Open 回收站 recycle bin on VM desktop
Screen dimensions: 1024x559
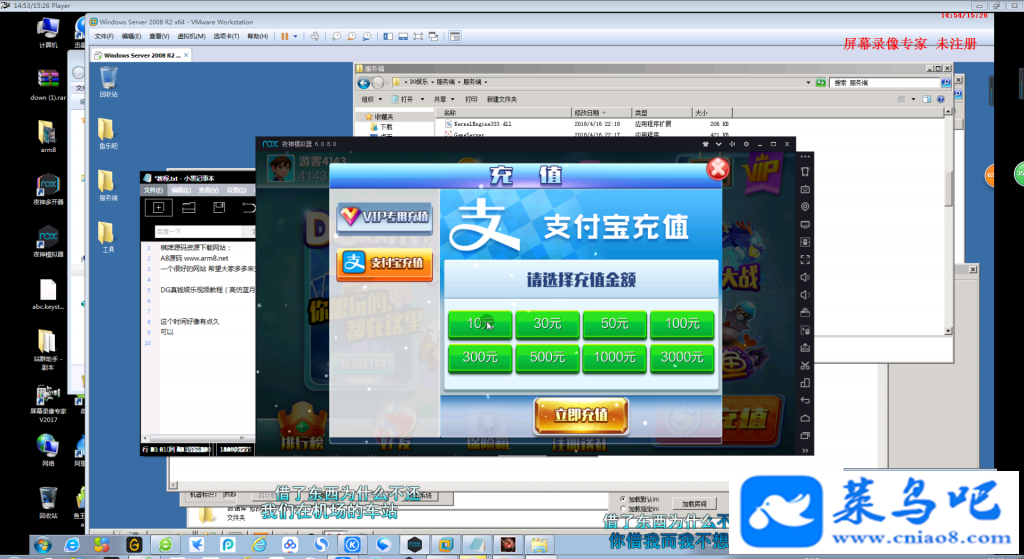[108, 82]
